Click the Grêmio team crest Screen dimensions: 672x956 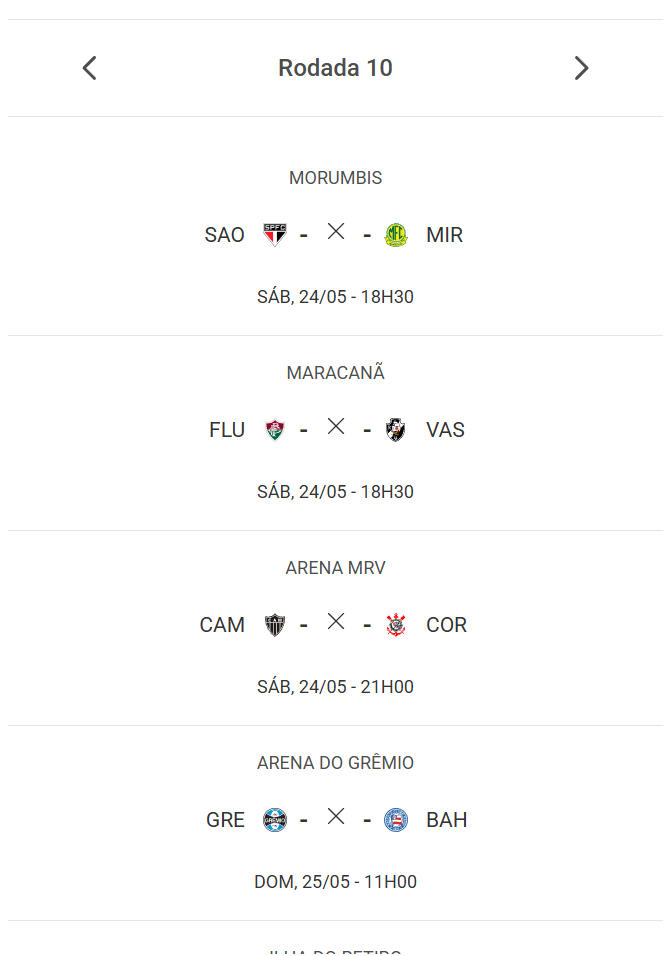(x=274, y=820)
